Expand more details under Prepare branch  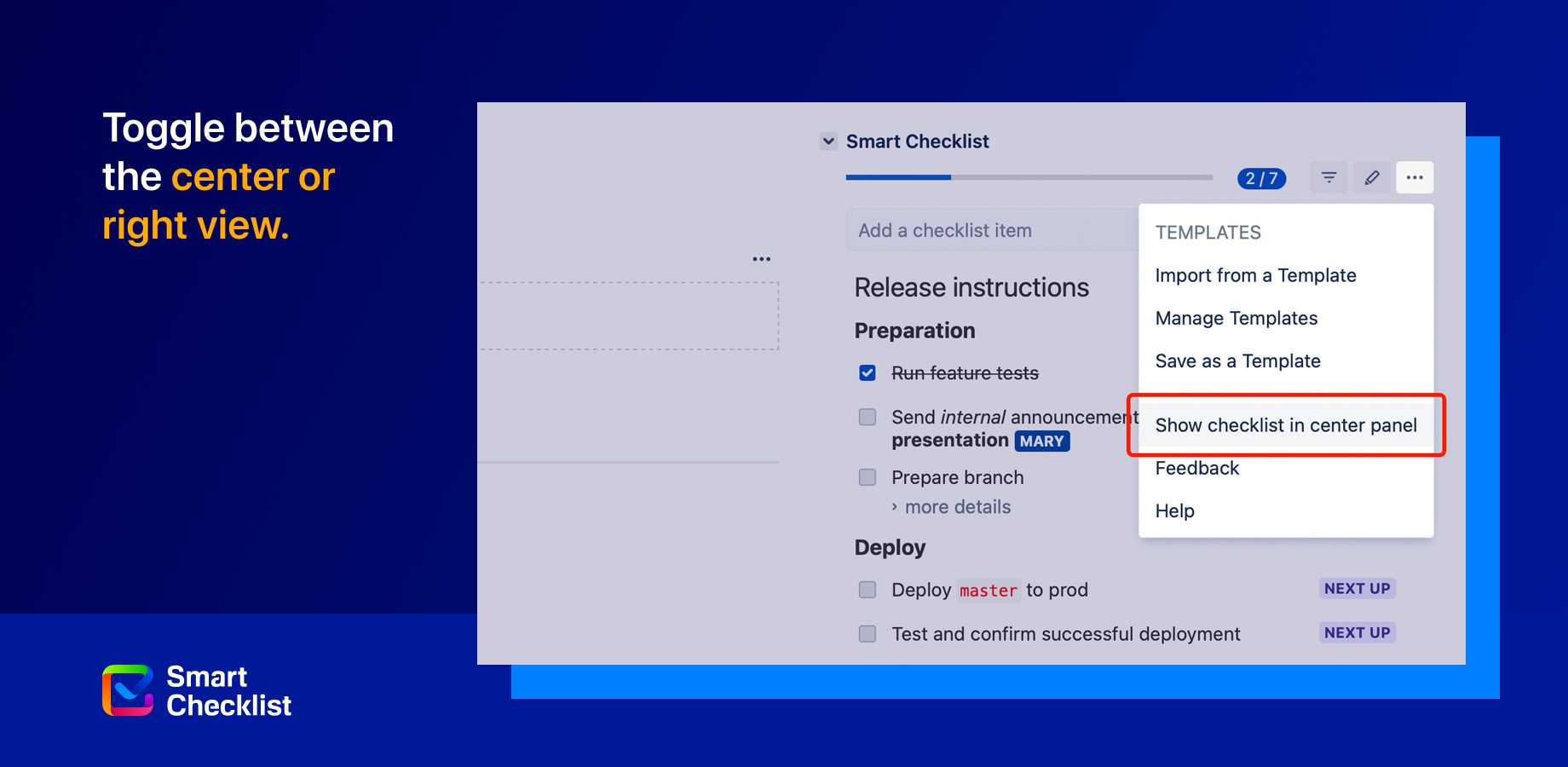(x=951, y=507)
